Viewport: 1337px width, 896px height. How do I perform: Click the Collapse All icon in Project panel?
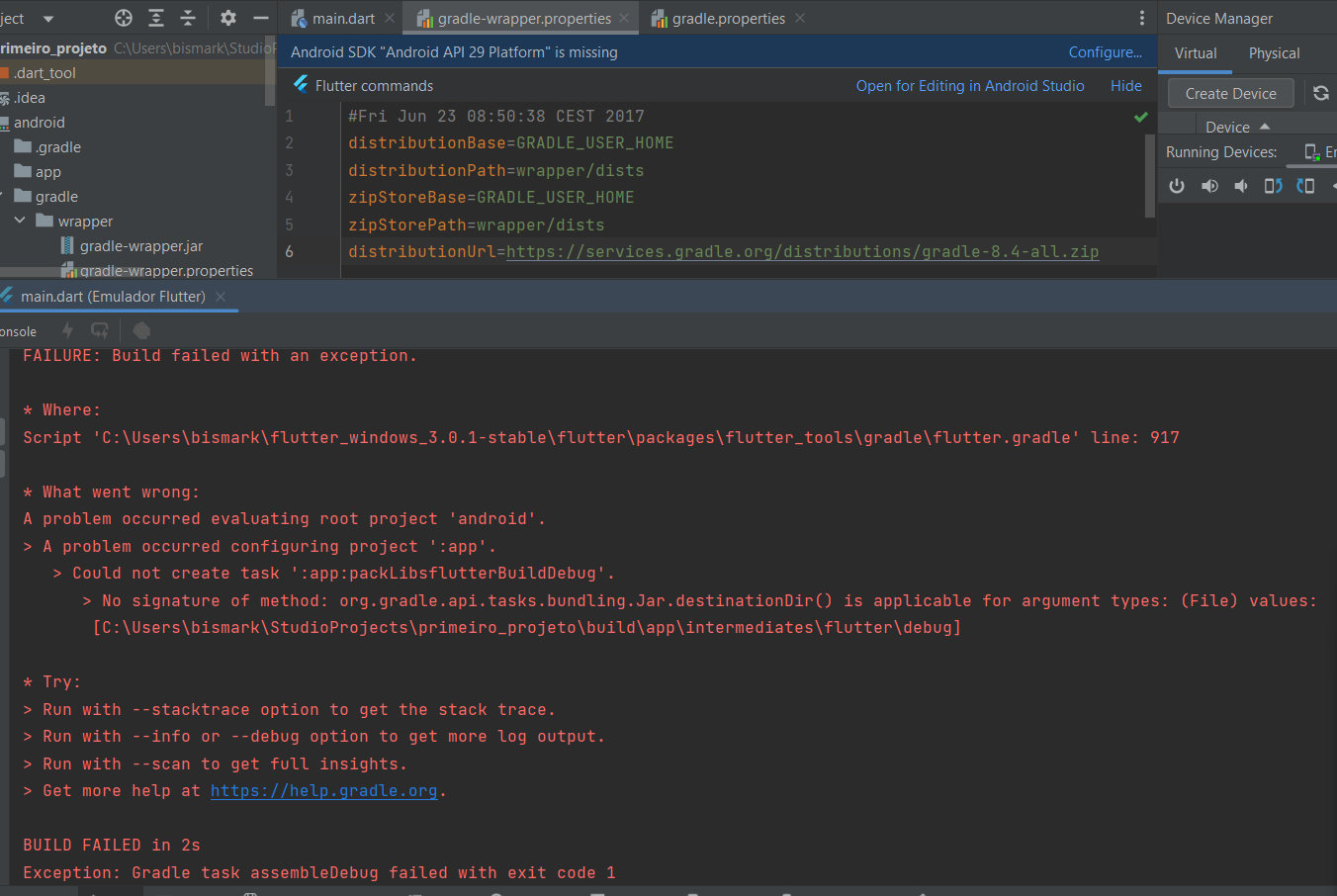tap(188, 18)
